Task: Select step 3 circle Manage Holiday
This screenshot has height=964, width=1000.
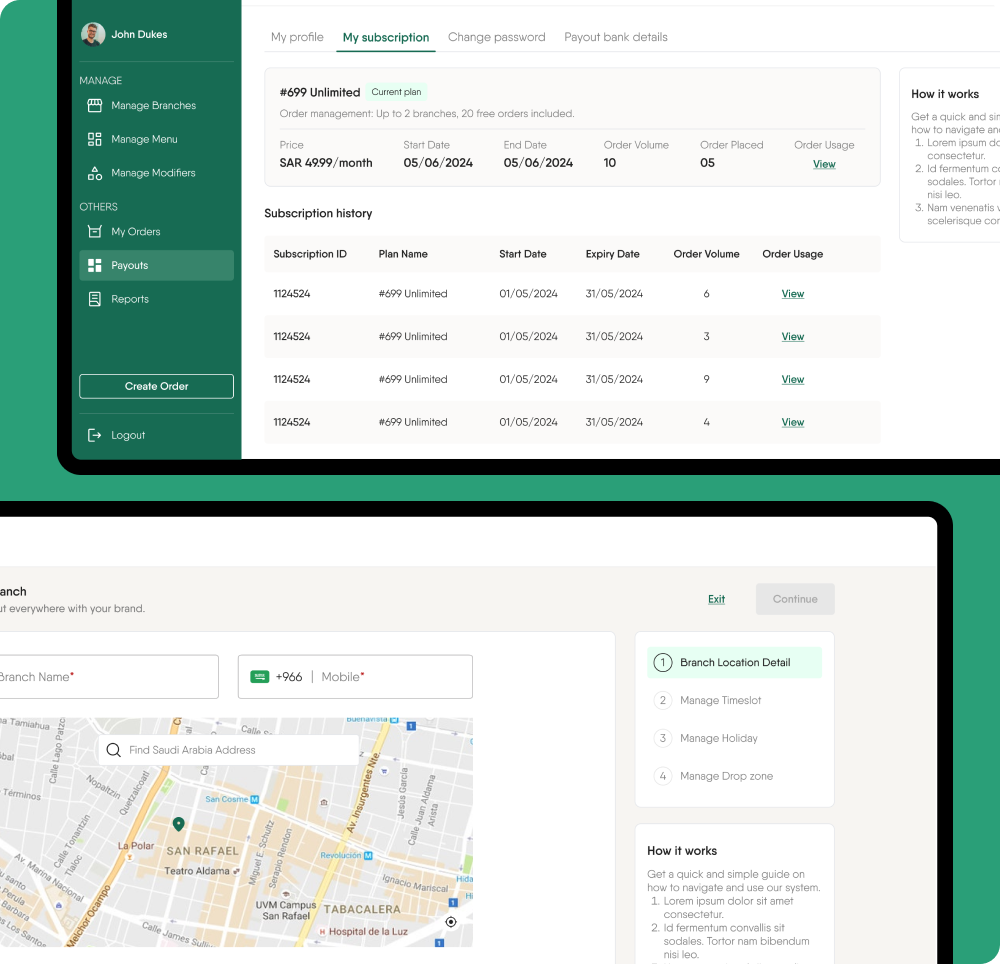Action: point(663,738)
